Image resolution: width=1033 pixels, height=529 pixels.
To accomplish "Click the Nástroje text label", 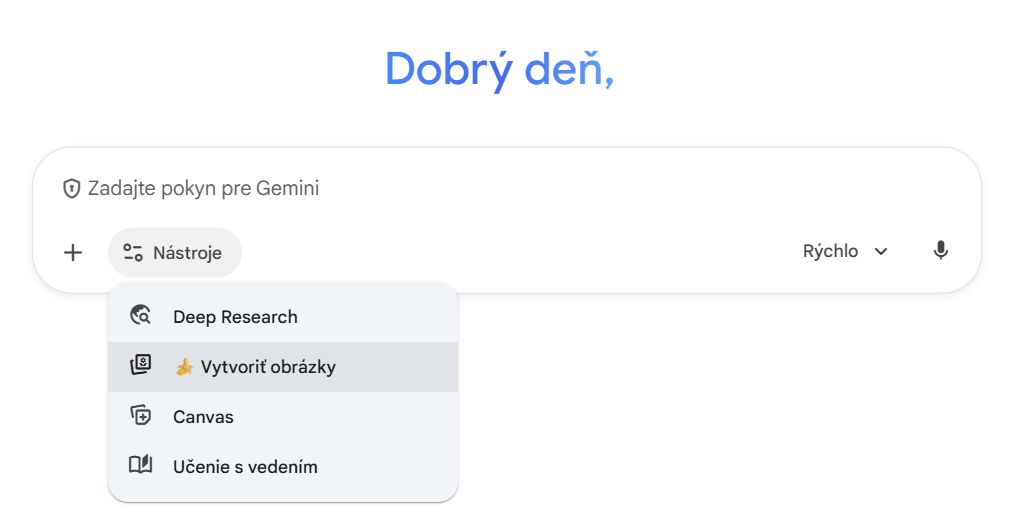I will (187, 253).
